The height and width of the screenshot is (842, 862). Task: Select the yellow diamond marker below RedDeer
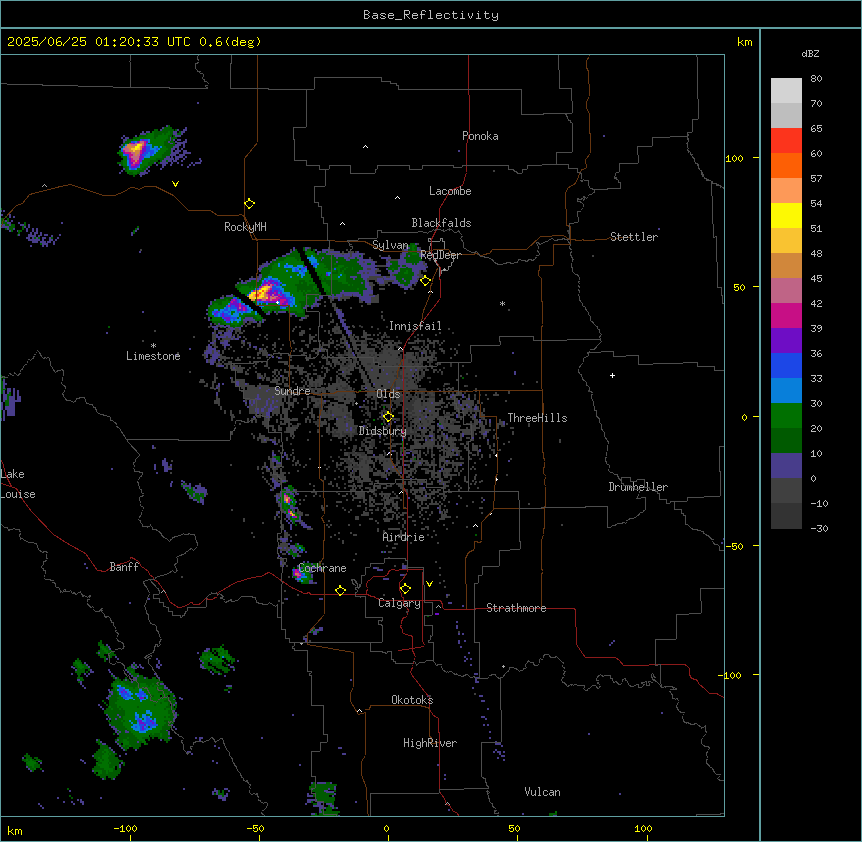[x=426, y=281]
